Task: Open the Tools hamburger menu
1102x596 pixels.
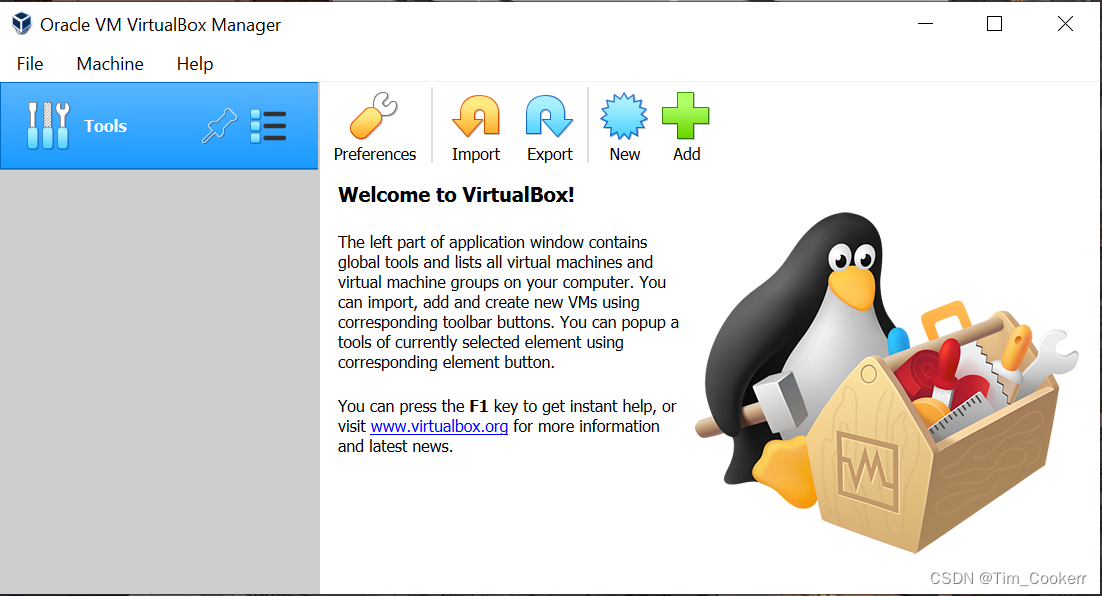Action: pos(268,125)
